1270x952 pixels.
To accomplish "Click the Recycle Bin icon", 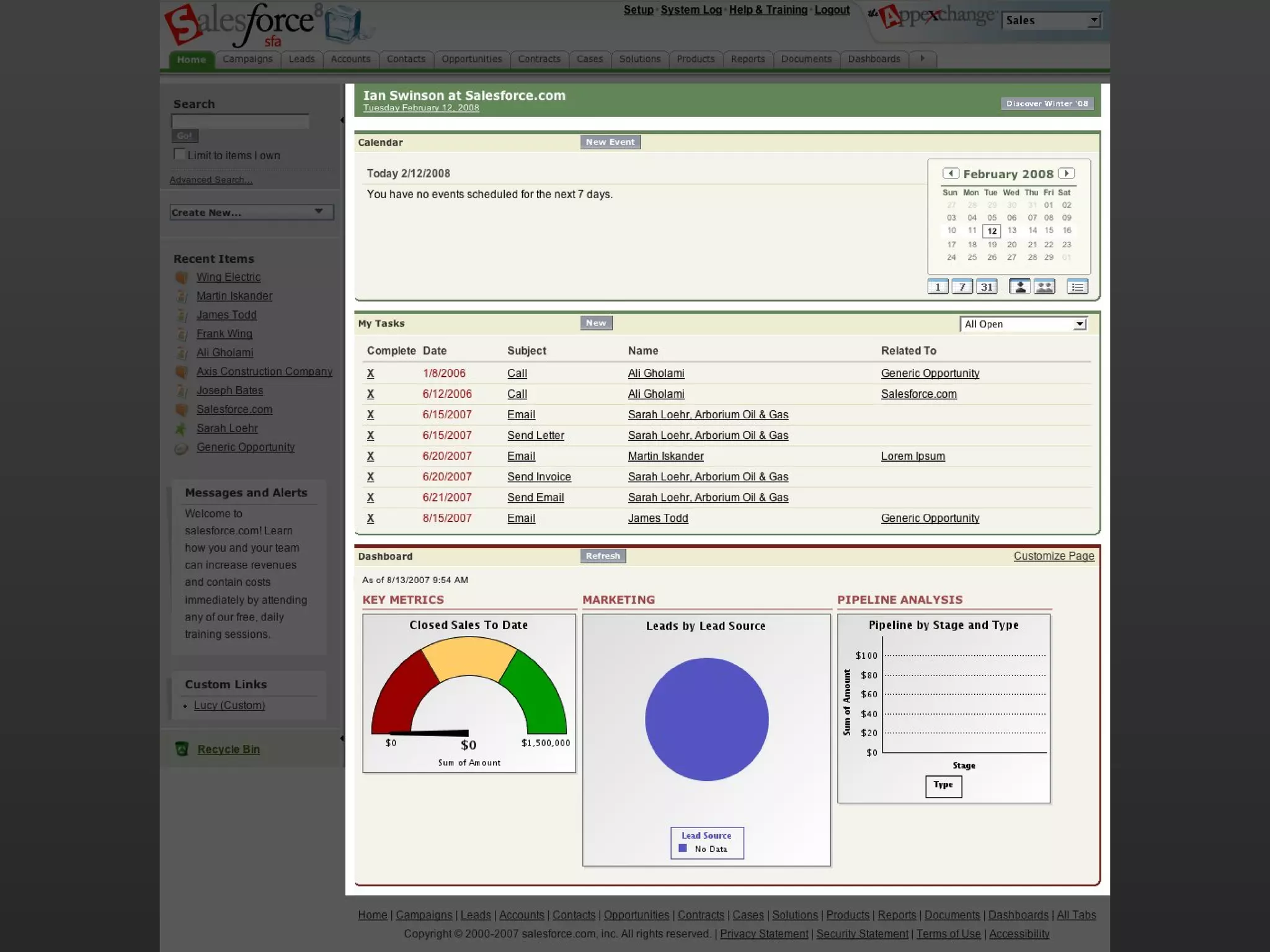I will point(182,749).
